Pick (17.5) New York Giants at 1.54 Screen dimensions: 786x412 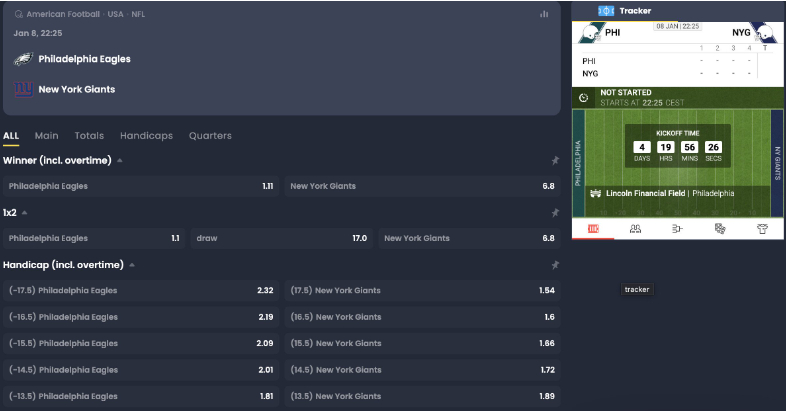[x=423, y=291]
